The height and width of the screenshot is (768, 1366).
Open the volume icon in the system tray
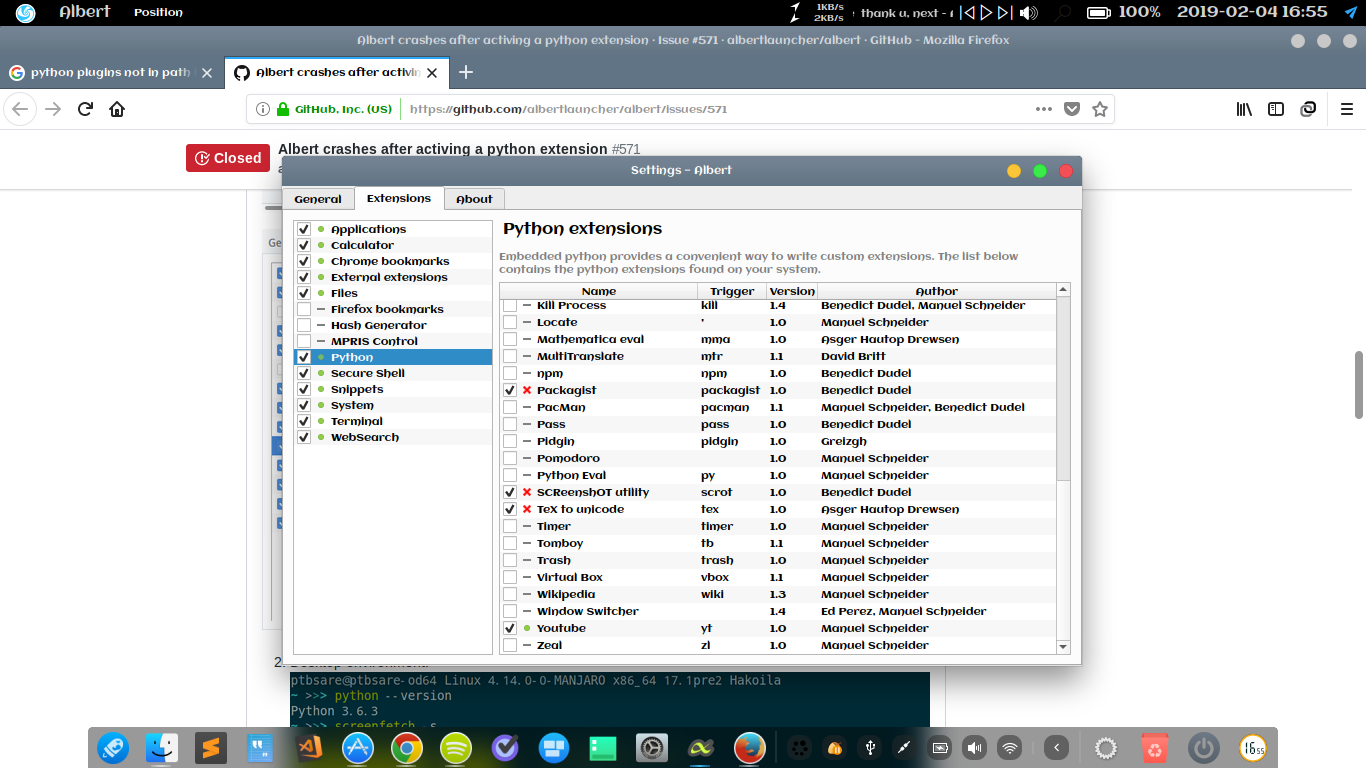pyautogui.click(x=973, y=747)
